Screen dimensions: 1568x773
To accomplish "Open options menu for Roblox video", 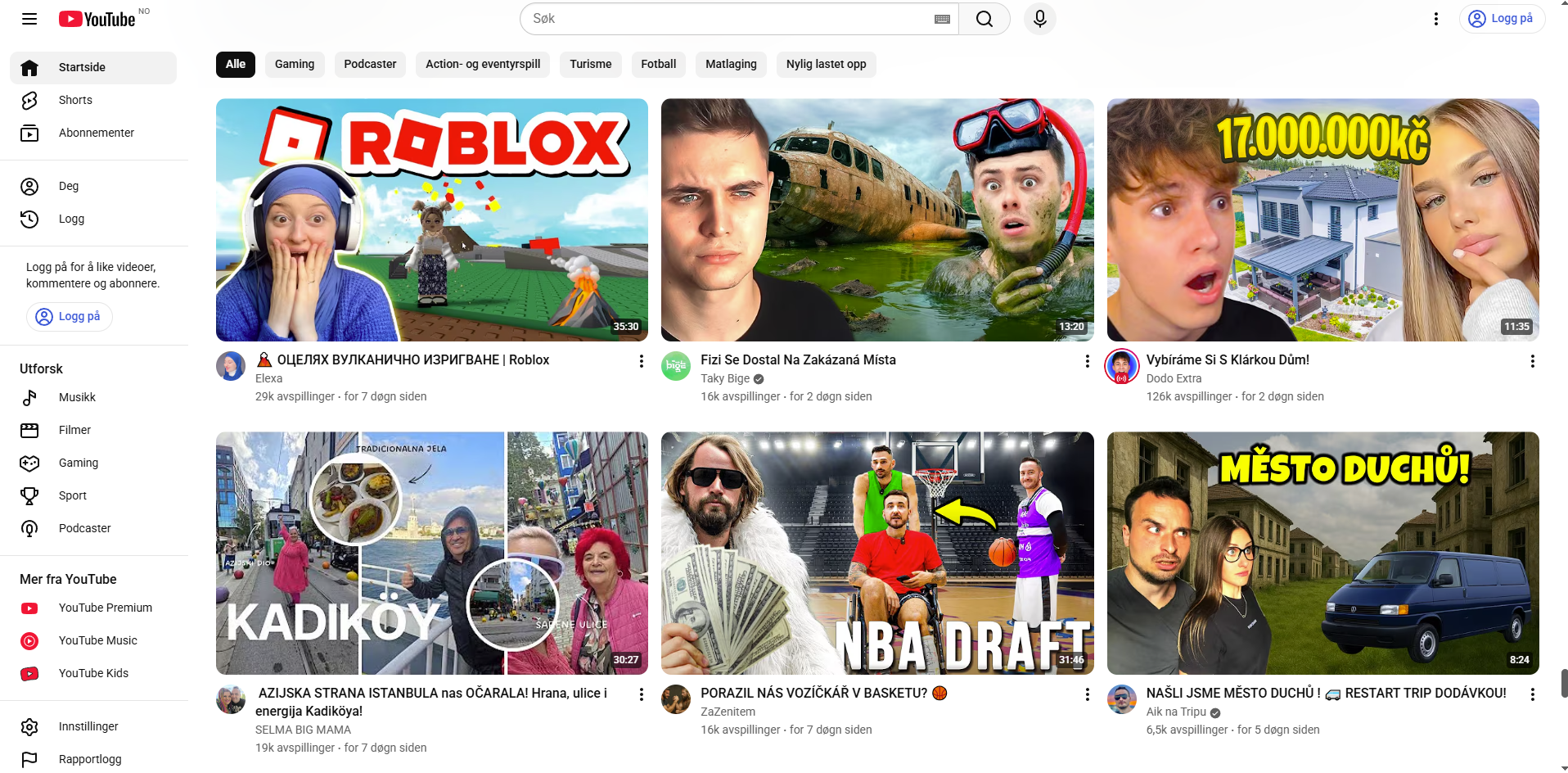I will [642, 361].
